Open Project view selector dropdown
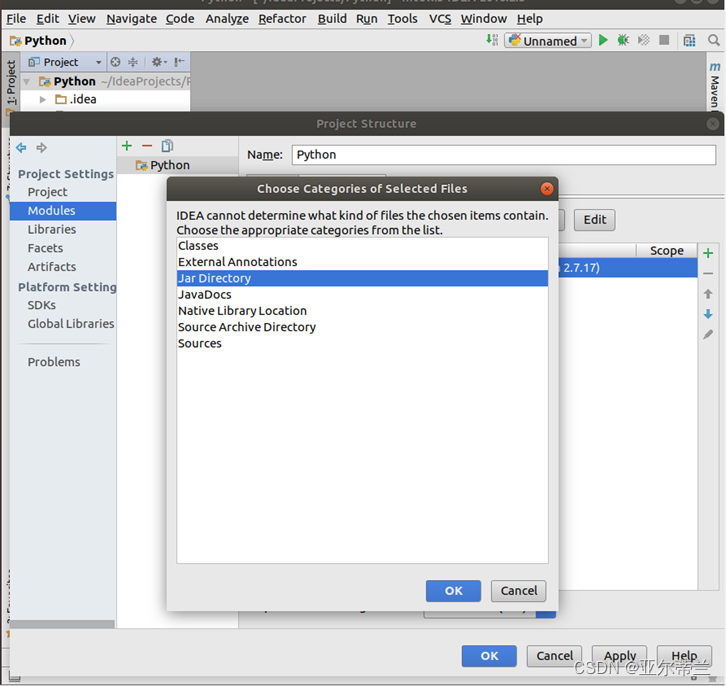726x686 pixels. (64, 62)
